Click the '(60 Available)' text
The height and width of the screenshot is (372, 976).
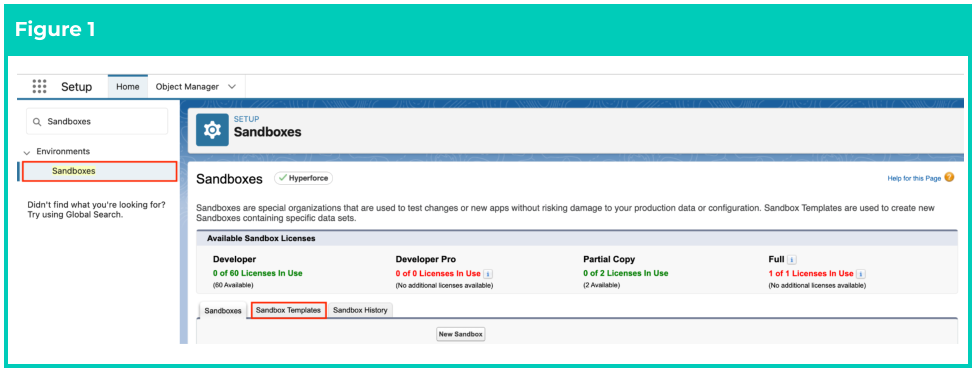pyautogui.click(x=233, y=285)
